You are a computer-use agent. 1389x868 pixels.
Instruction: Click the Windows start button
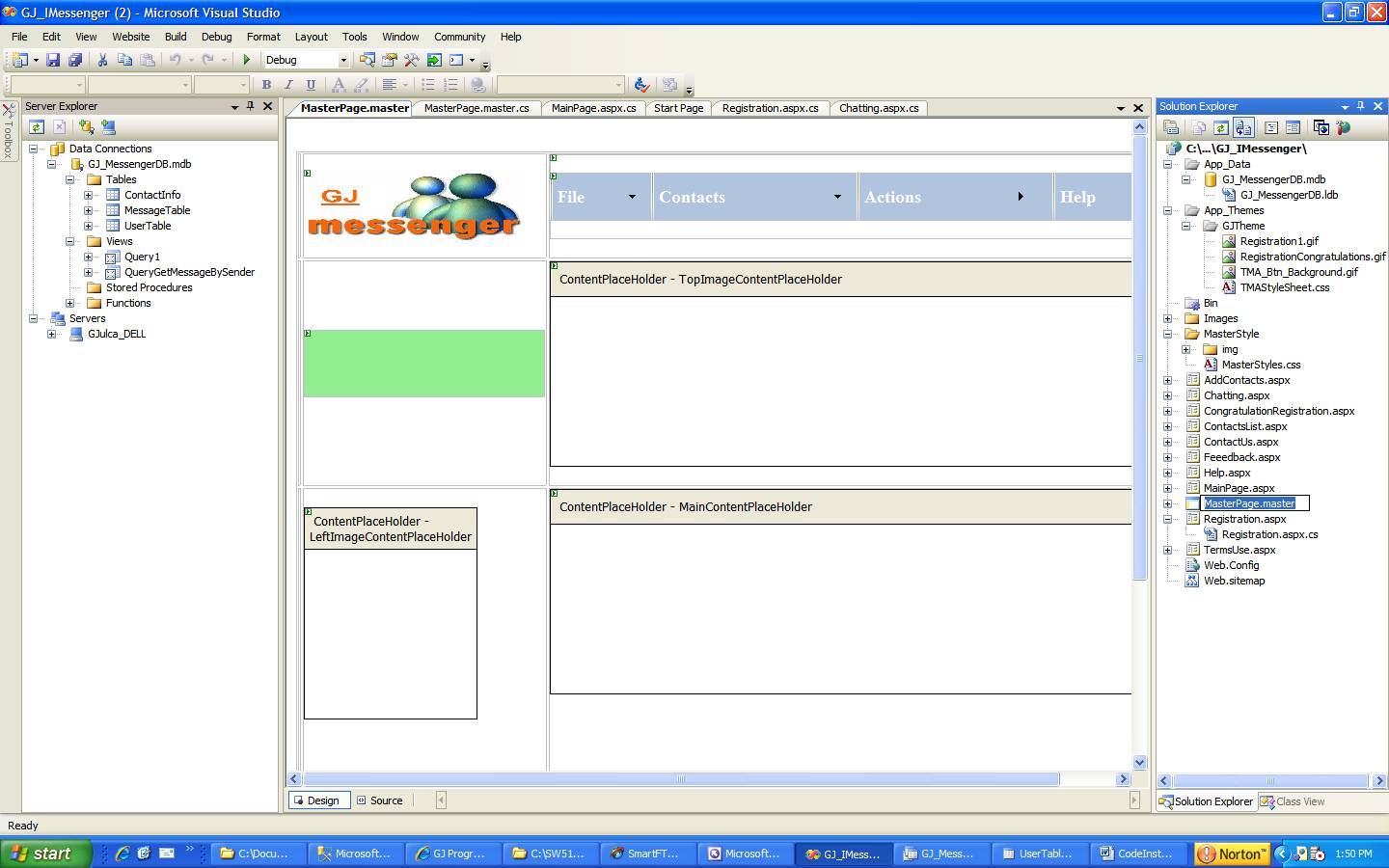coord(45,854)
